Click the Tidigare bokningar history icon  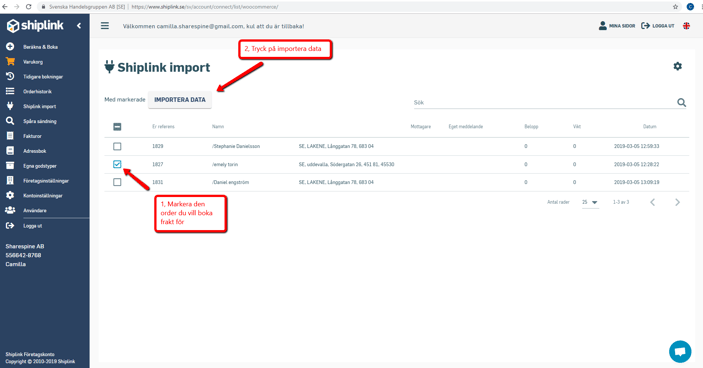click(10, 77)
